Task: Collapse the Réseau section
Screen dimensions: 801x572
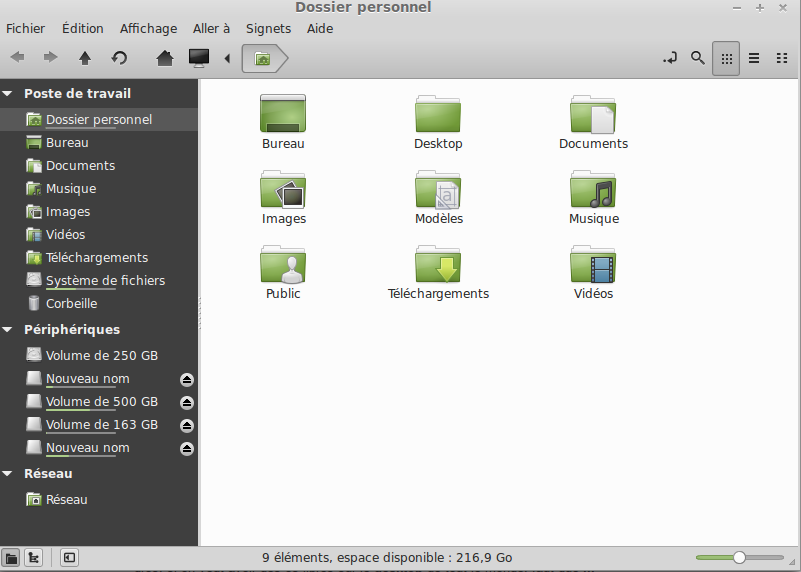Action: coord(7,473)
